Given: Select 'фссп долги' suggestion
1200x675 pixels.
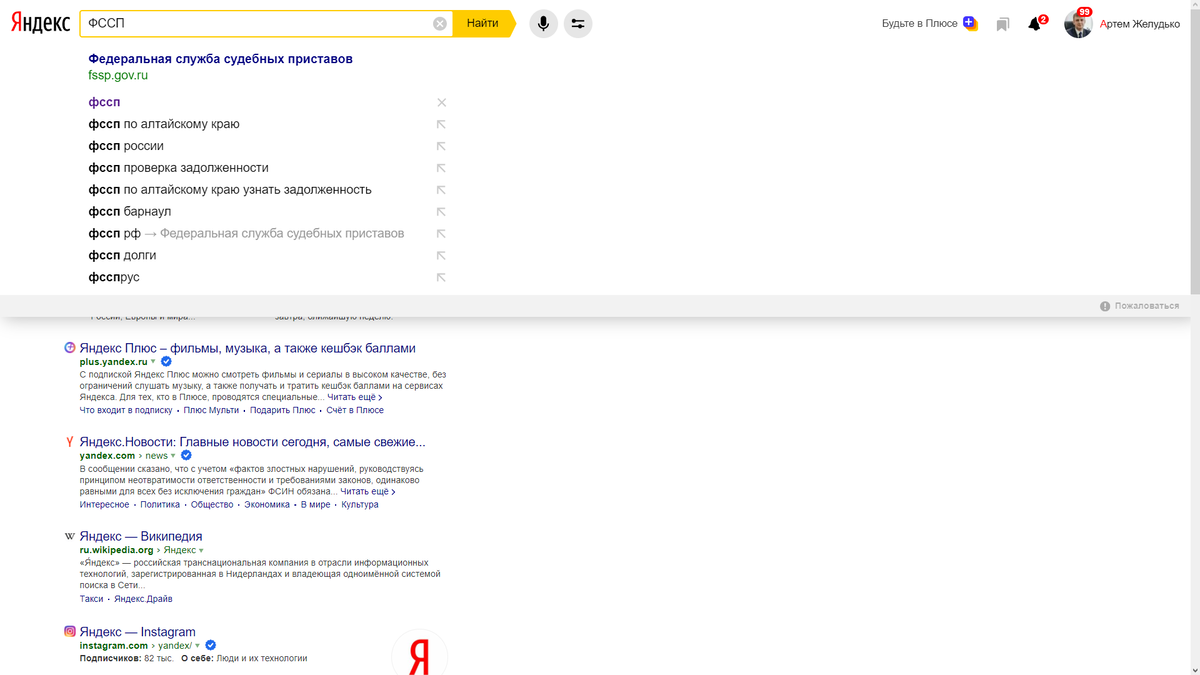Looking at the screenshot, I should [x=122, y=255].
